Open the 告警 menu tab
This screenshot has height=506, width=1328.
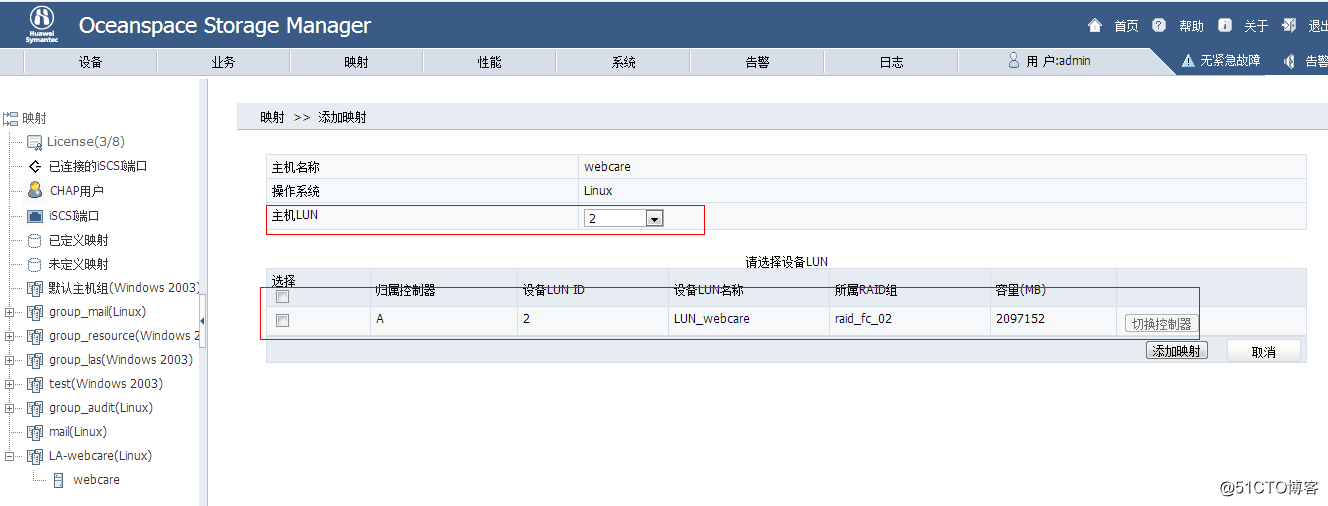(757, 62)
